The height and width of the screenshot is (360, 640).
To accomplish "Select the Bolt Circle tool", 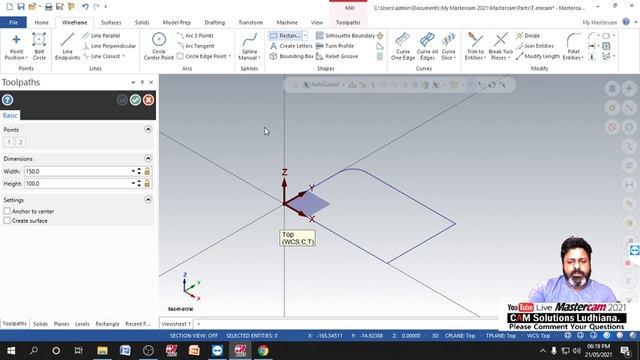I will [x=39, y=47].
